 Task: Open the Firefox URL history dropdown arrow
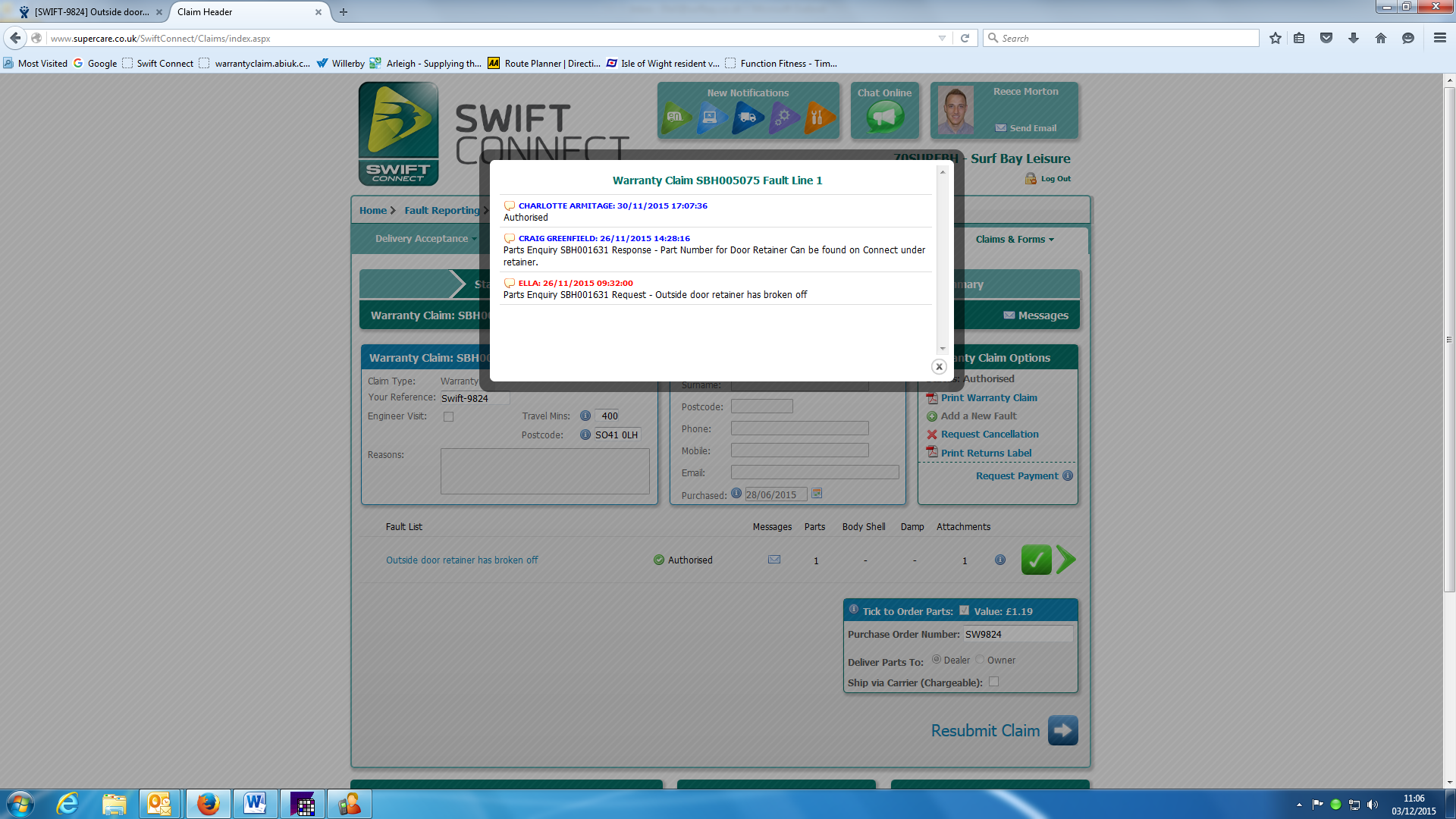(x=942, y=39)
